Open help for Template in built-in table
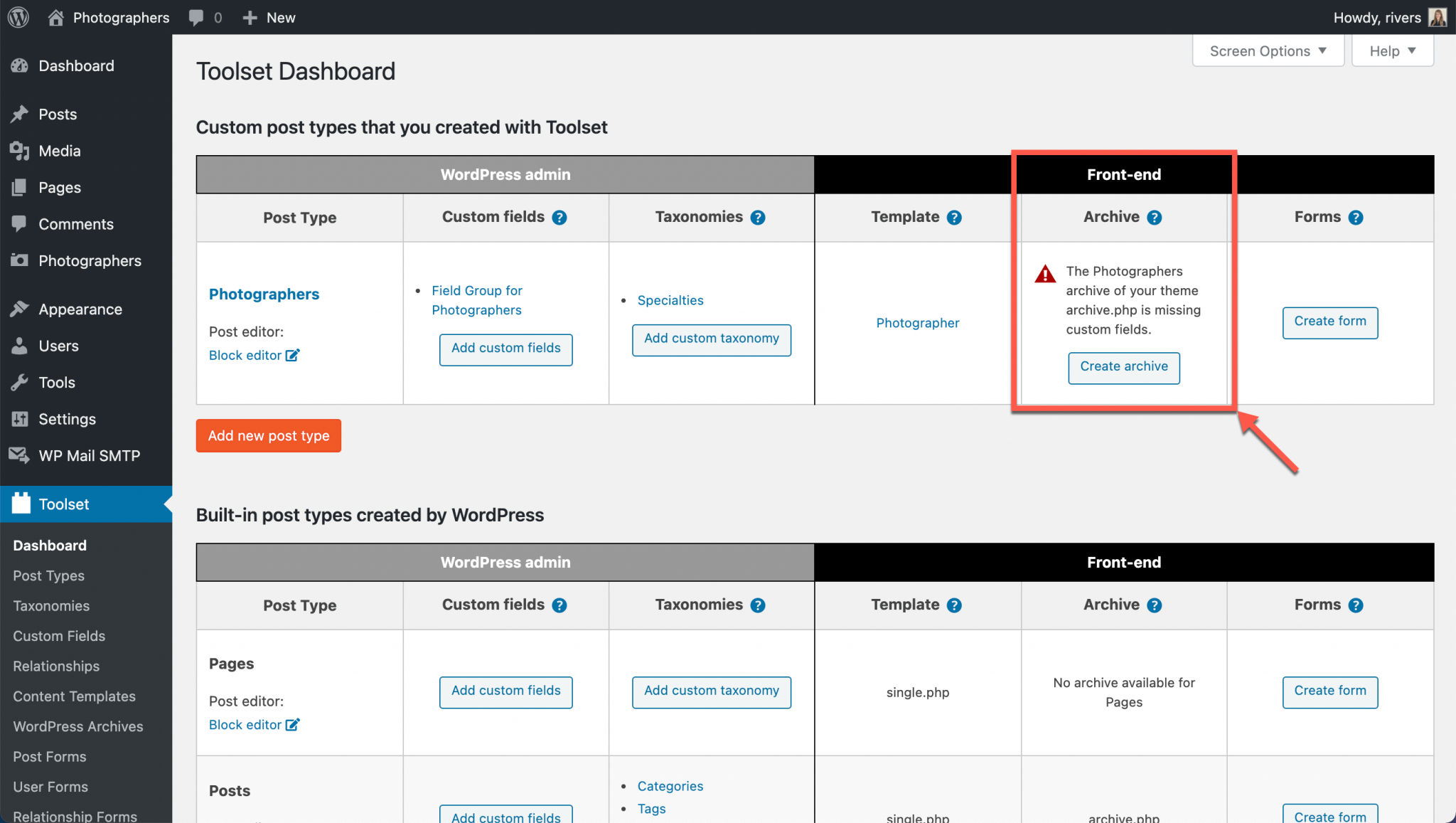 [x=954, y=605]
